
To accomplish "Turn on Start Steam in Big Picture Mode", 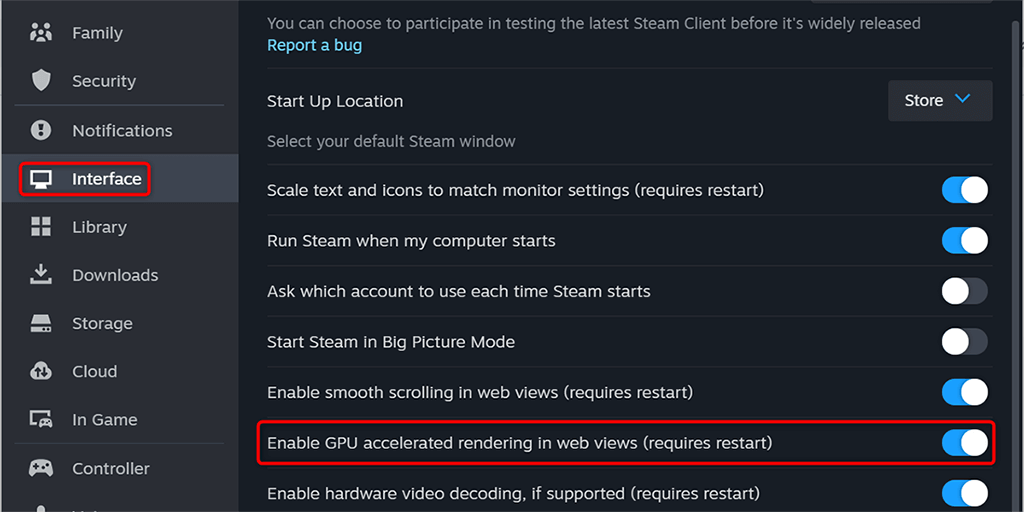I will click(x=964, y=342).
